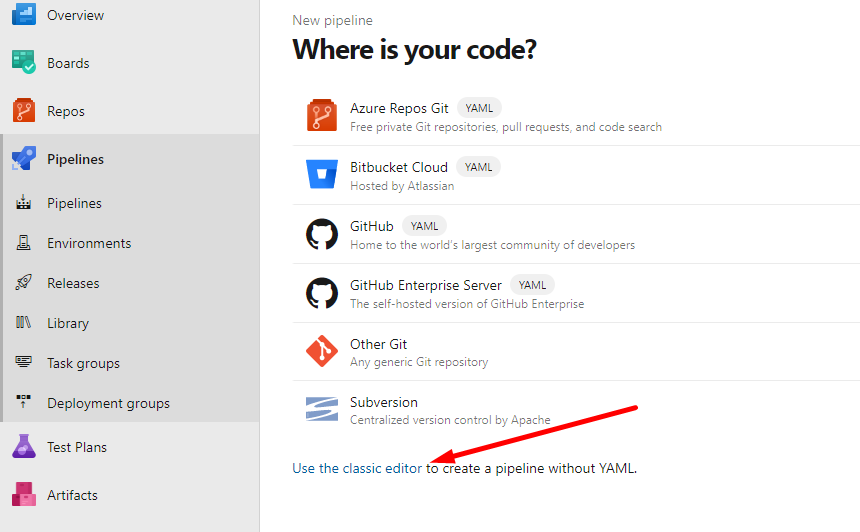Select GitHub Enterprise Server option
The height and width of the screenshot is (532, 860).
[x=426, y=285]
